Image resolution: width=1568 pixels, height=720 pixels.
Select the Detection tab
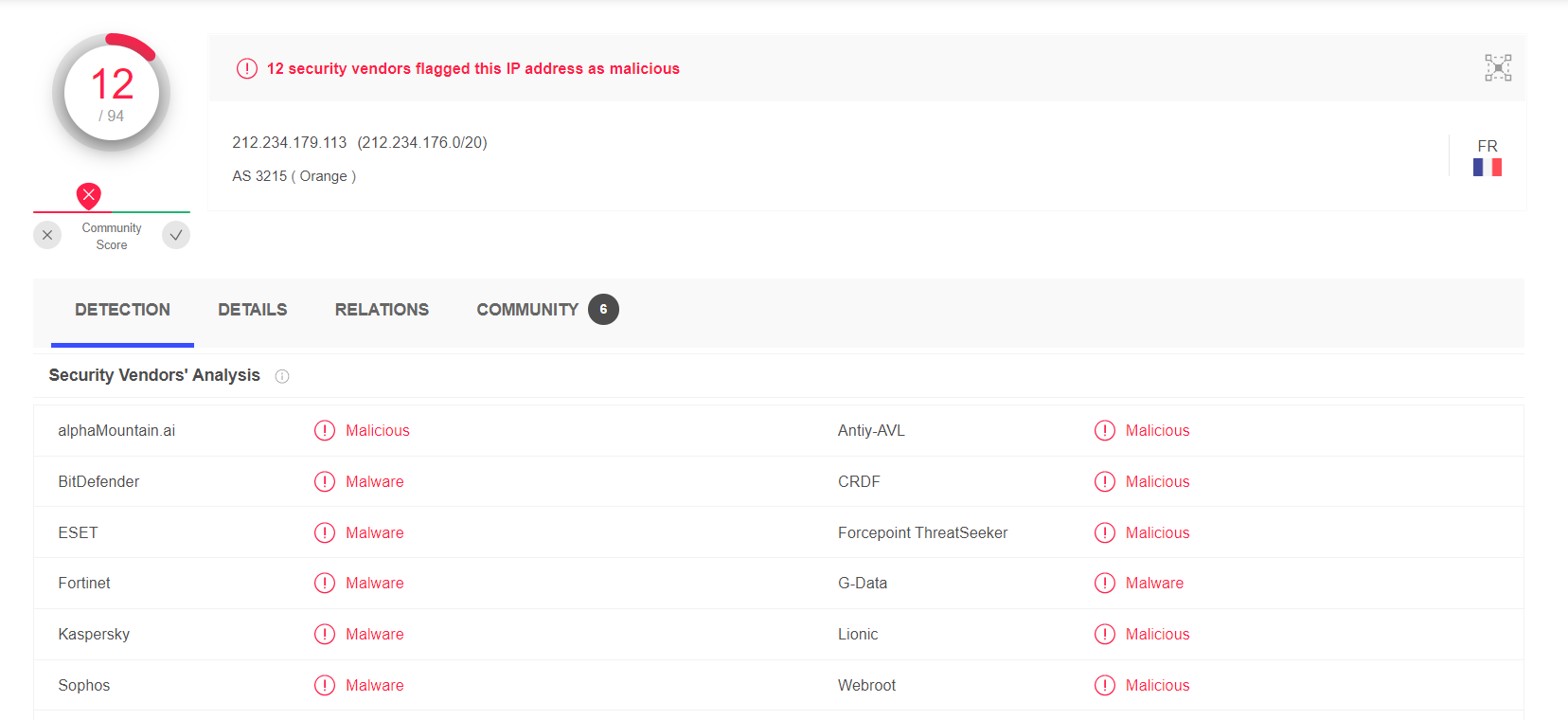click(x=123, y=310)
